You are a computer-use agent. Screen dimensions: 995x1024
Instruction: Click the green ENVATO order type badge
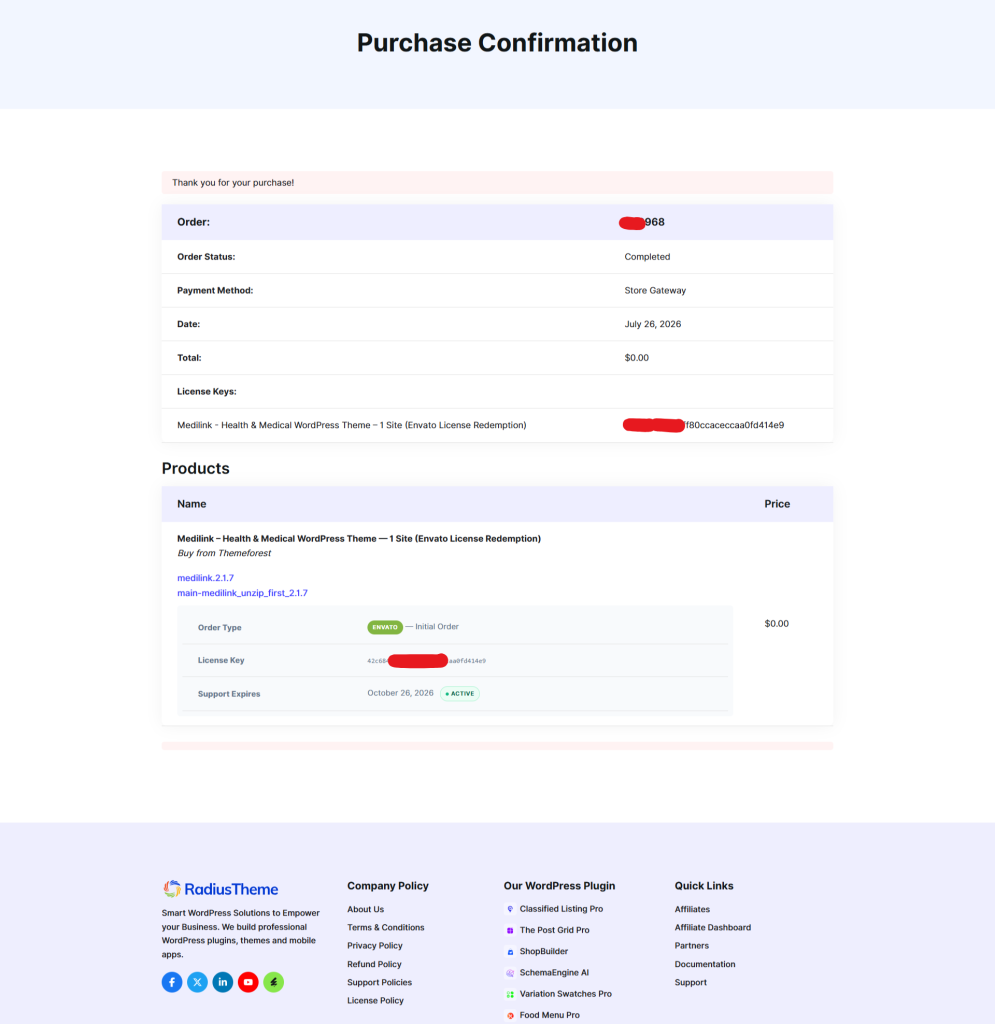click(385, 627)
